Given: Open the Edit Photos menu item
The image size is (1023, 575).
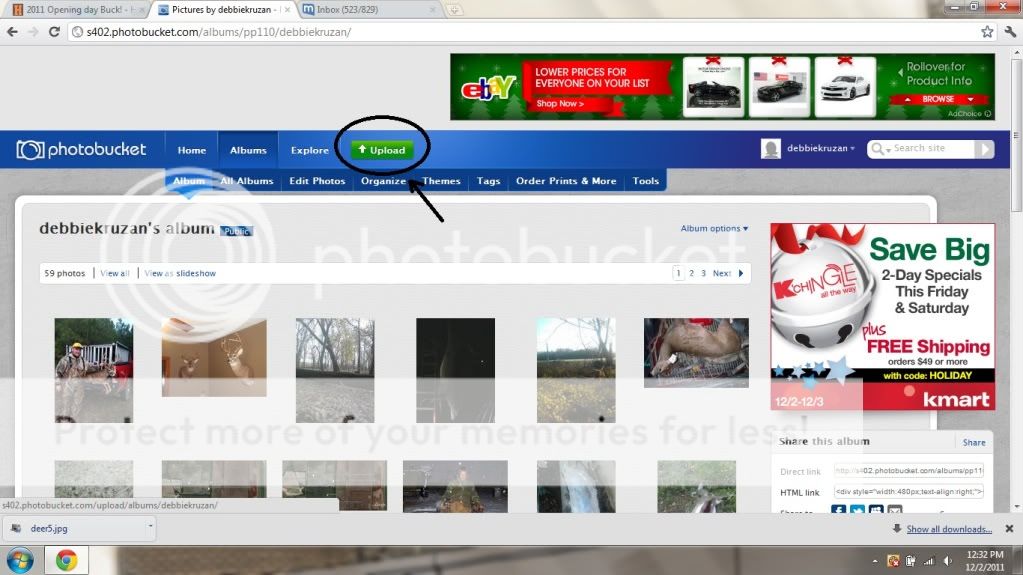Looking at the screenshot, I should pos(317,181).
